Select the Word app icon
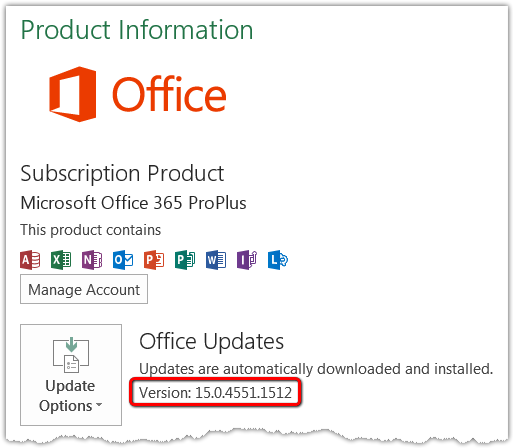 coord(216,260)
